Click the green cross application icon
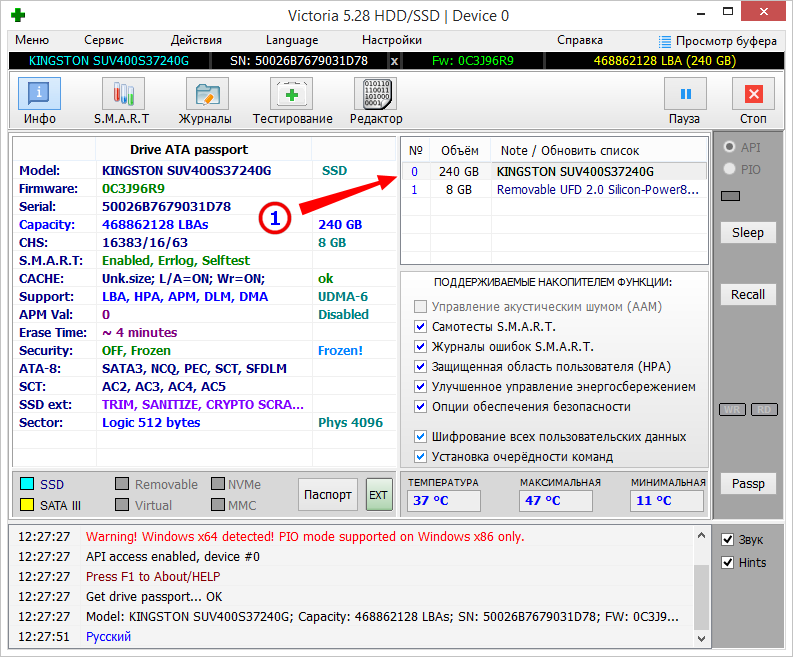This screenshot has height=657, width=793. [18, 15]
